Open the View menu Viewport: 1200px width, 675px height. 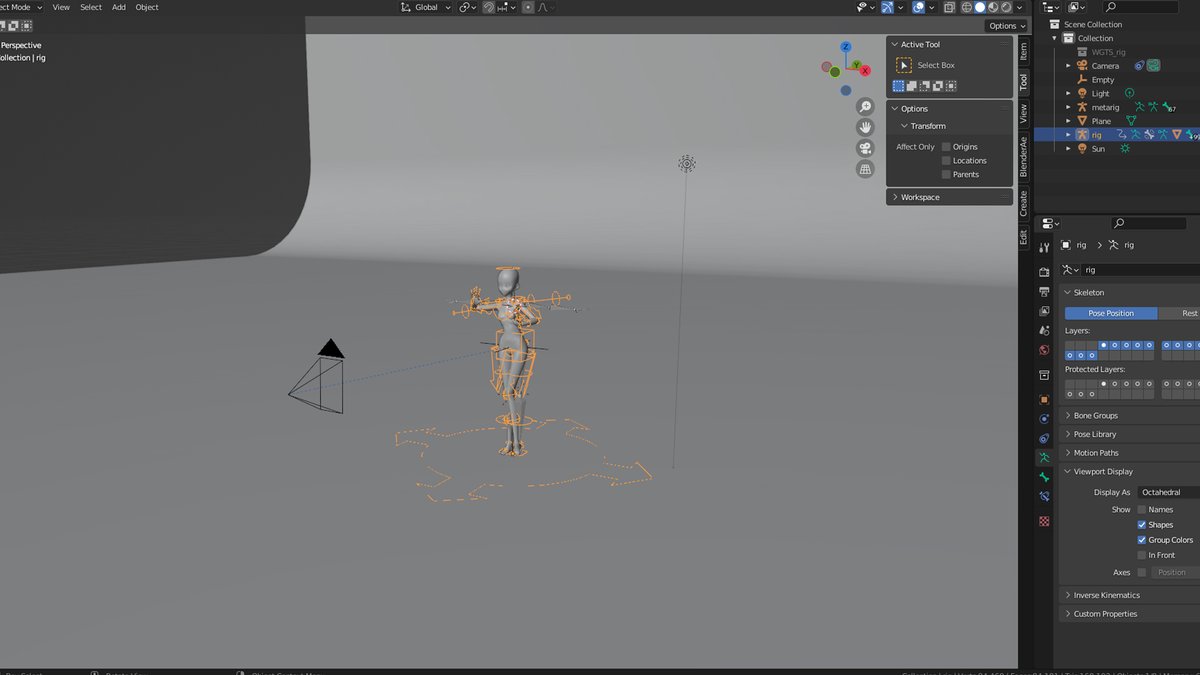[x=61, y=7]
